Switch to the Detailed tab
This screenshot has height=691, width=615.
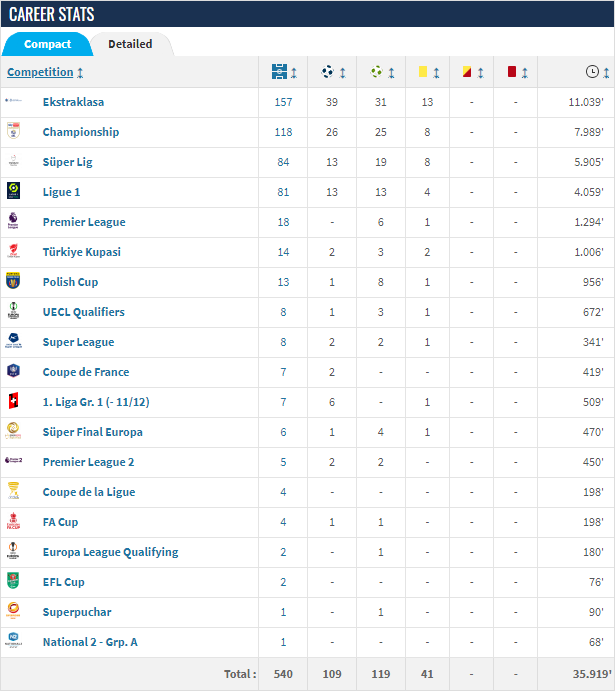[x=130, y=44]
